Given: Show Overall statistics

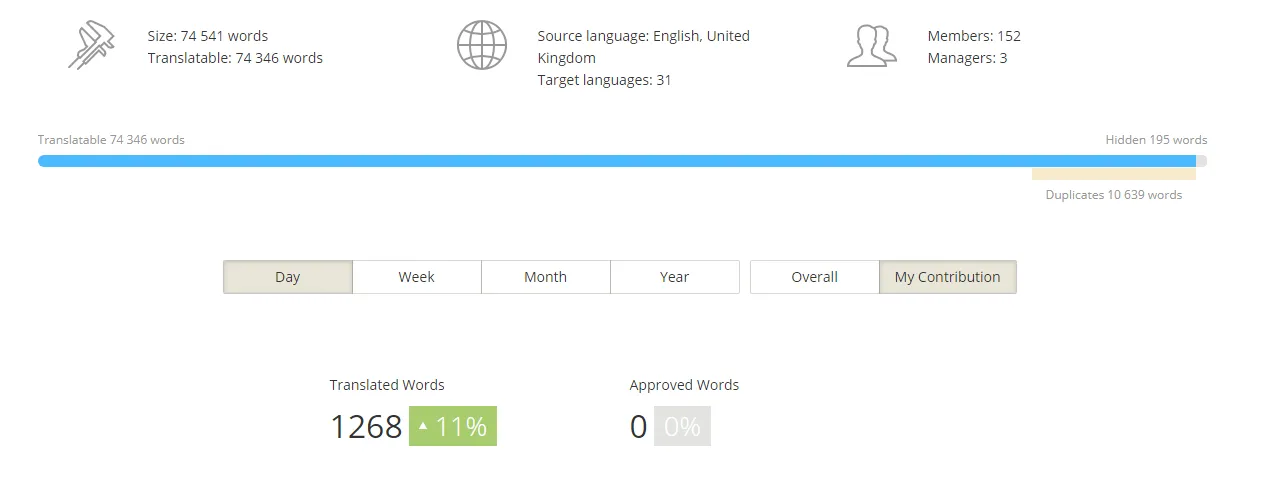Looking at the screenshot, I should [815, 277].
